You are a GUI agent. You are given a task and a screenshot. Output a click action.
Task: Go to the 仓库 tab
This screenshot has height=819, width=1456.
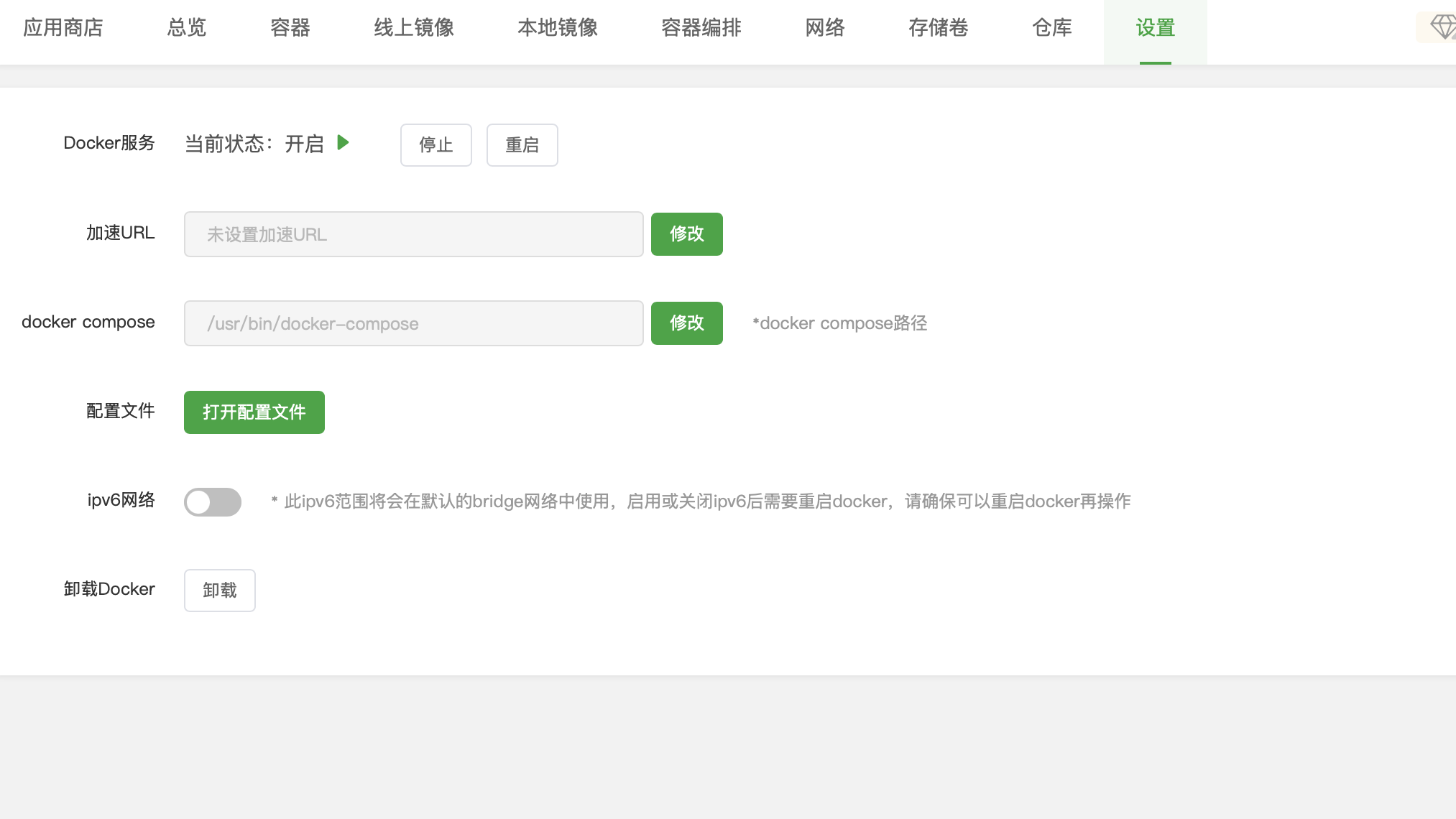[x=1052, y=28]
